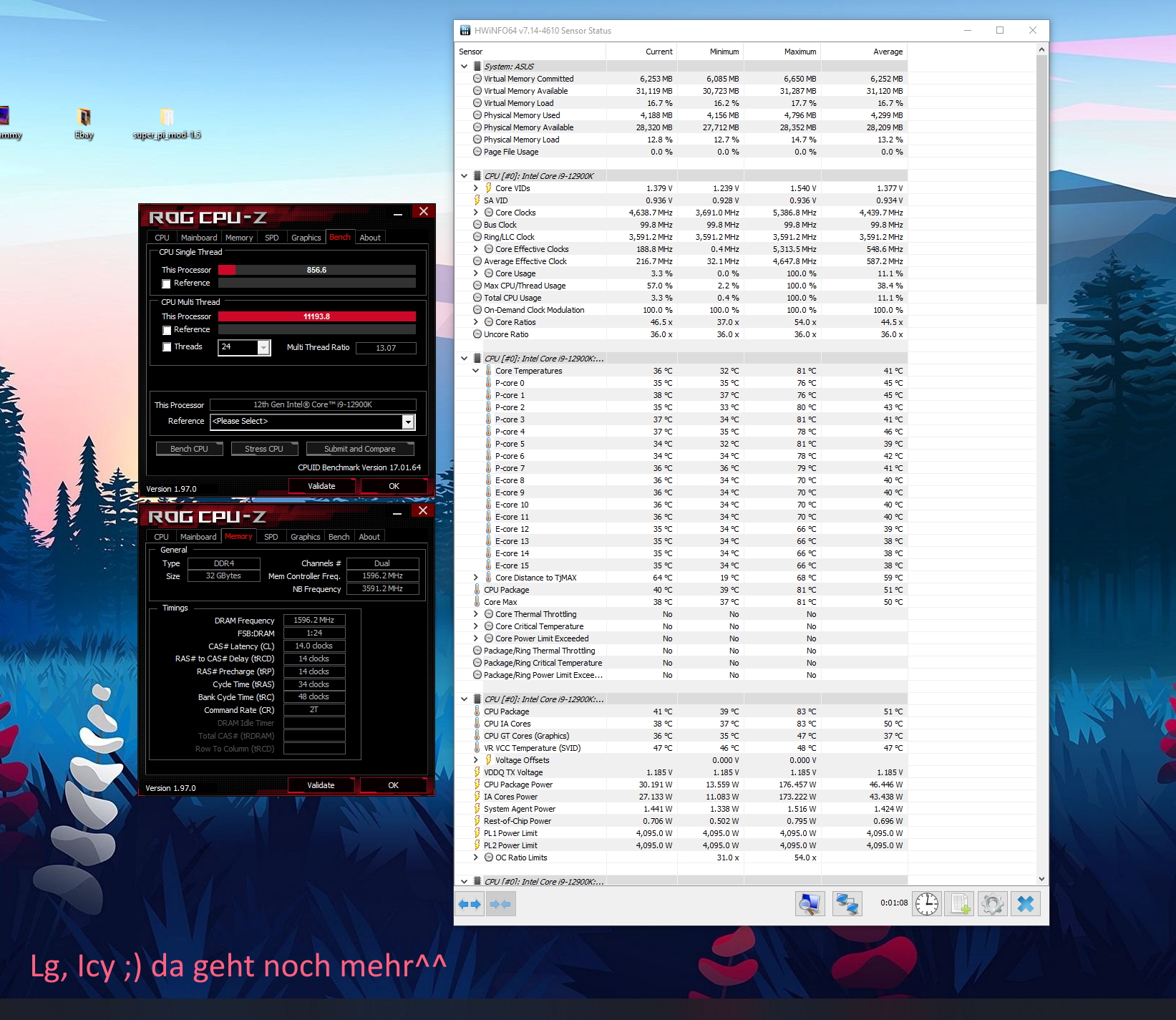Click the icon beside Virtual Memory Committed

(x=477, y=79)
